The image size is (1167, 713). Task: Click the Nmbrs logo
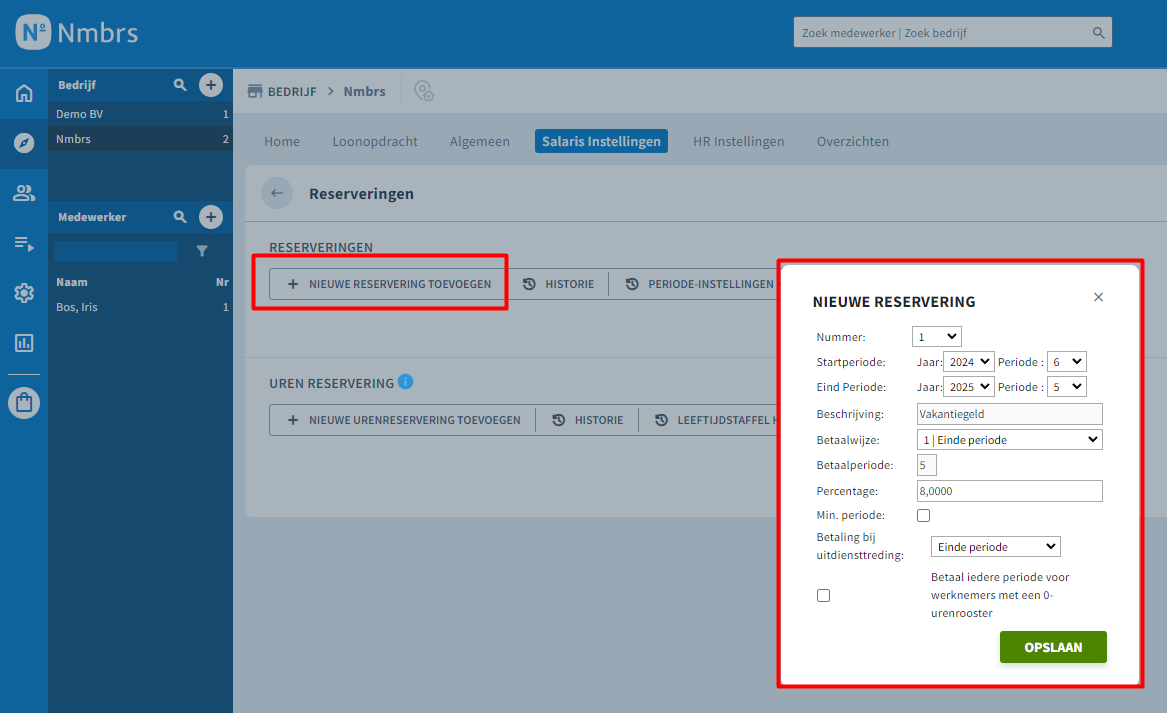point(77,33)
